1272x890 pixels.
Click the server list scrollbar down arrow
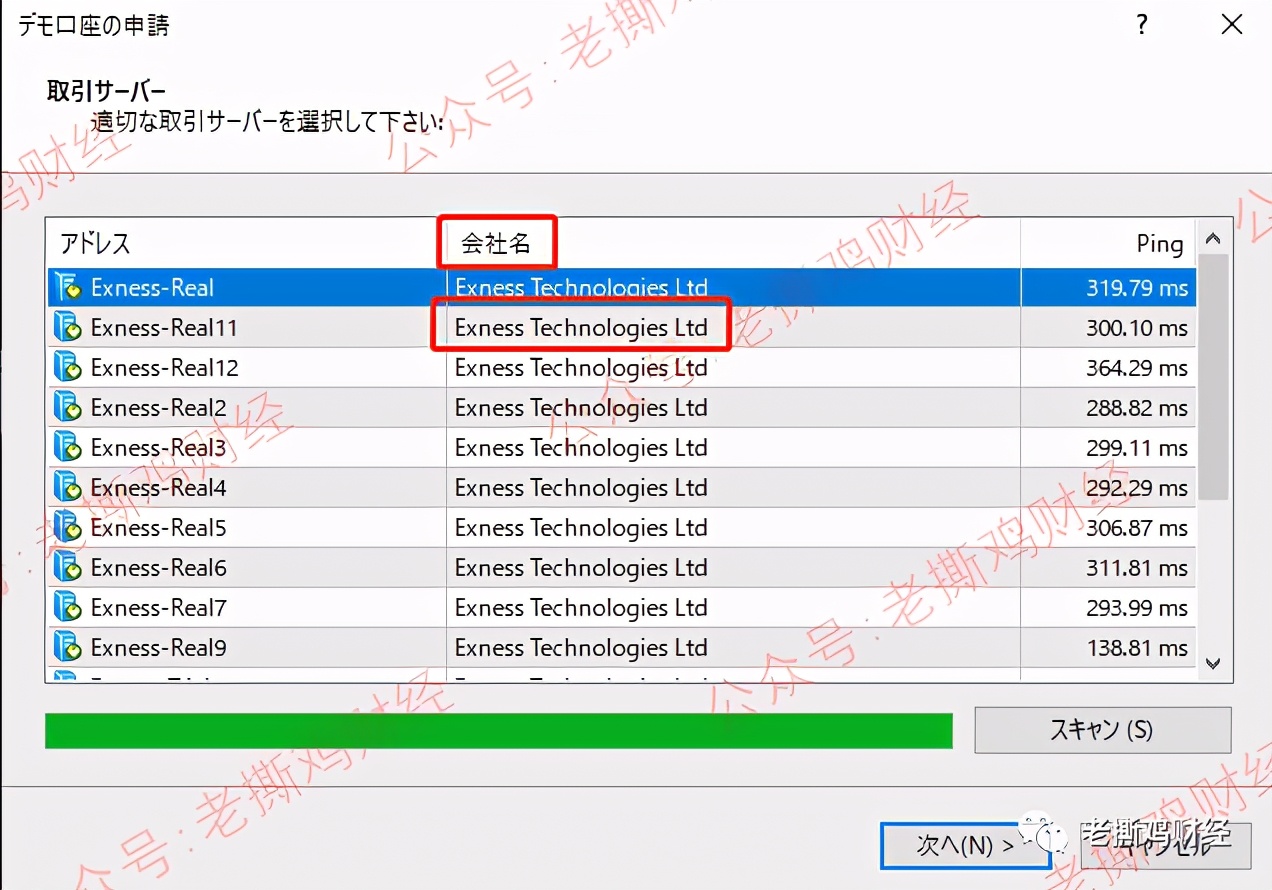click(x=1213, y=663)
